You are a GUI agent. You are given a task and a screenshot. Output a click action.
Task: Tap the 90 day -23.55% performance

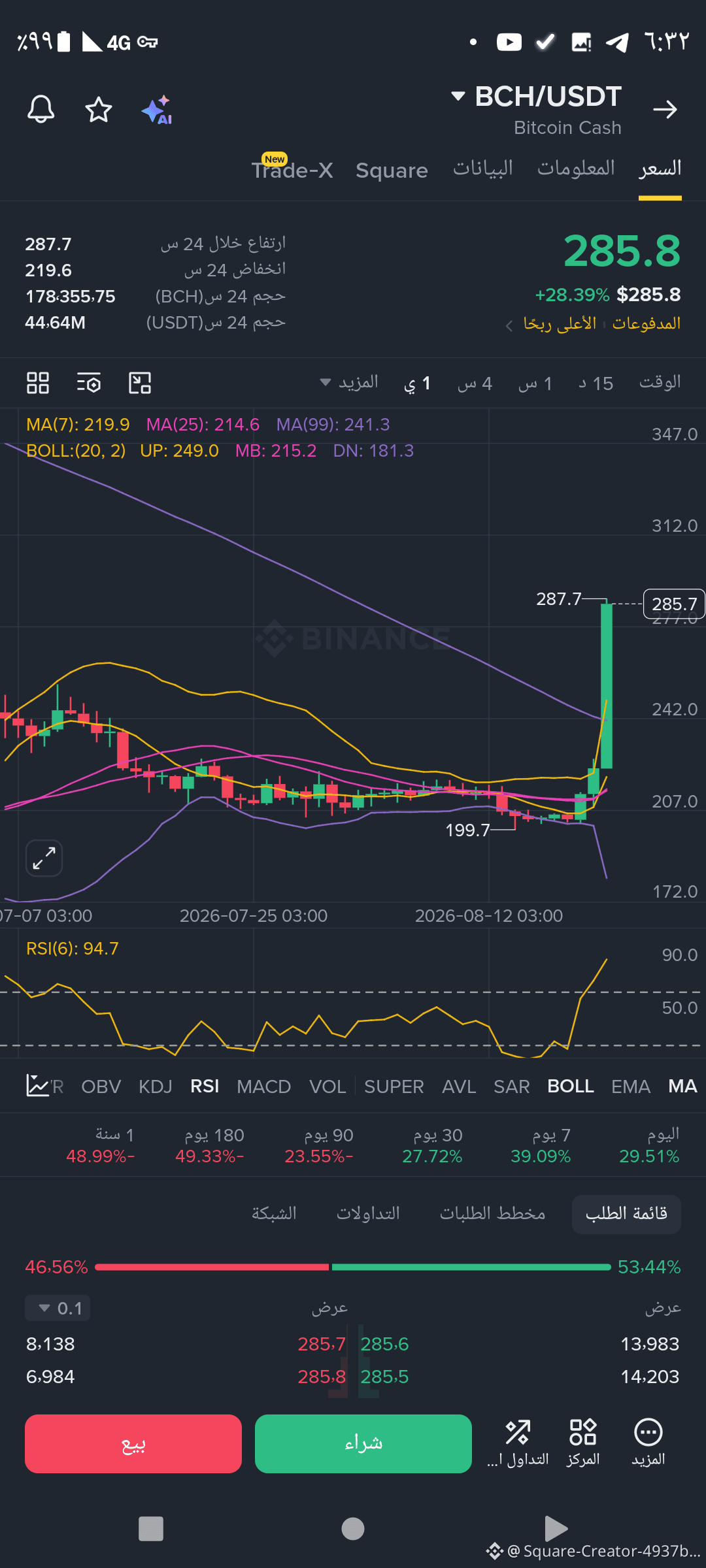pyautogui.click(x=319, y=1145)
